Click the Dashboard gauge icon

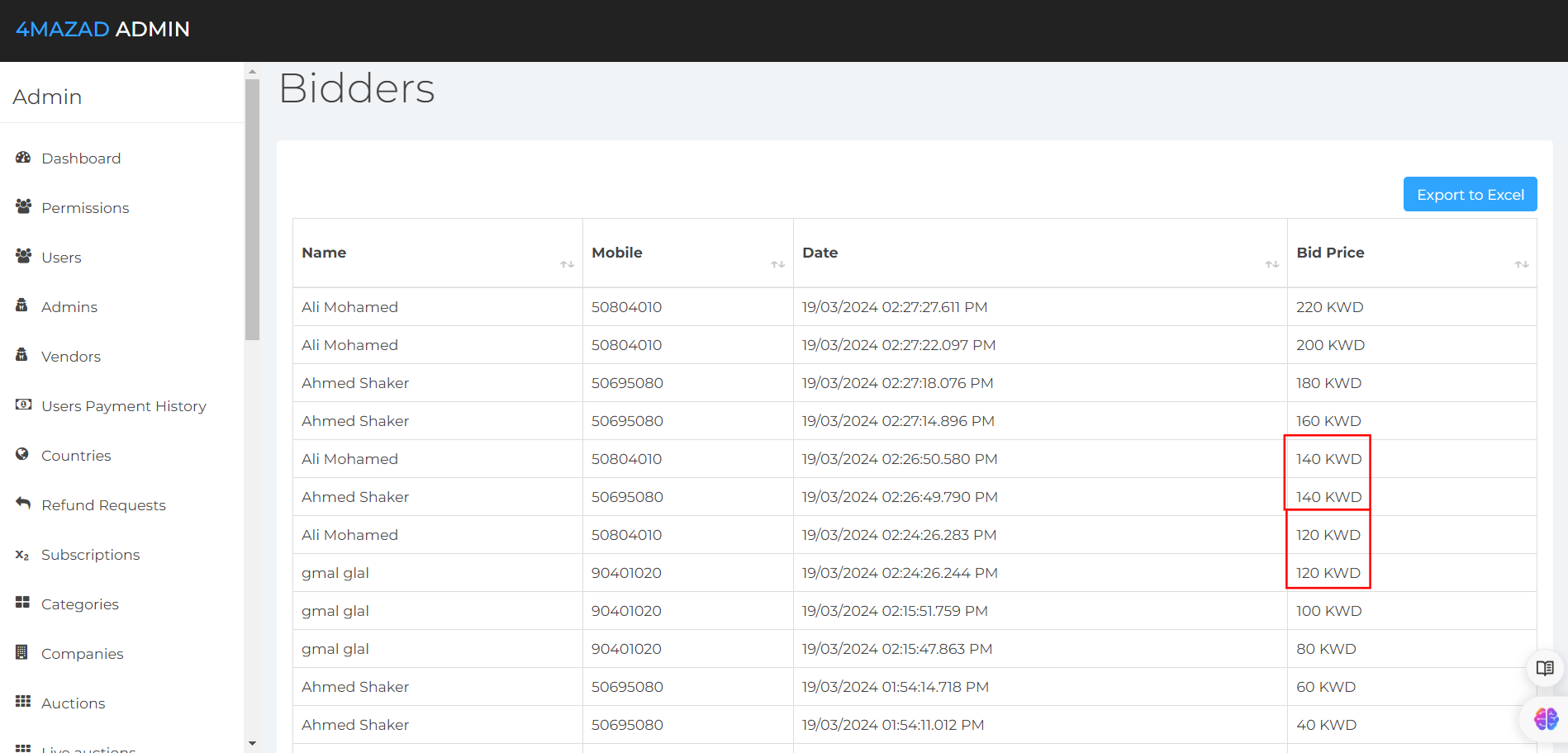[x=23, y=158]
